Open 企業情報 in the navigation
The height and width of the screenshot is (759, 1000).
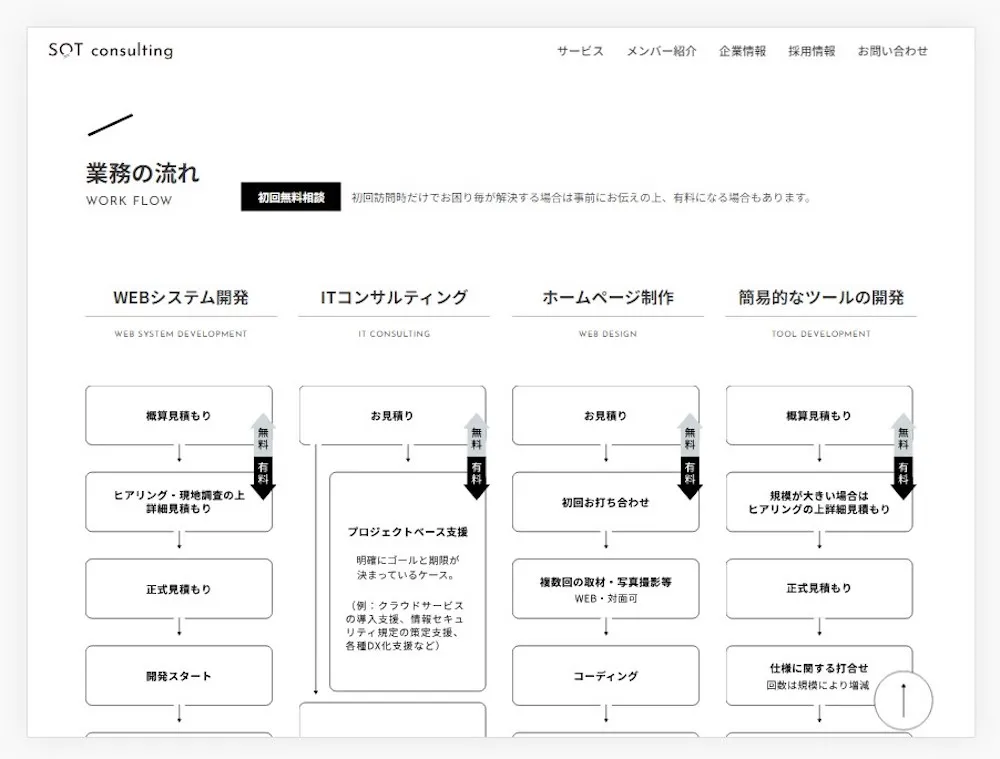click(x=742, y=51)
